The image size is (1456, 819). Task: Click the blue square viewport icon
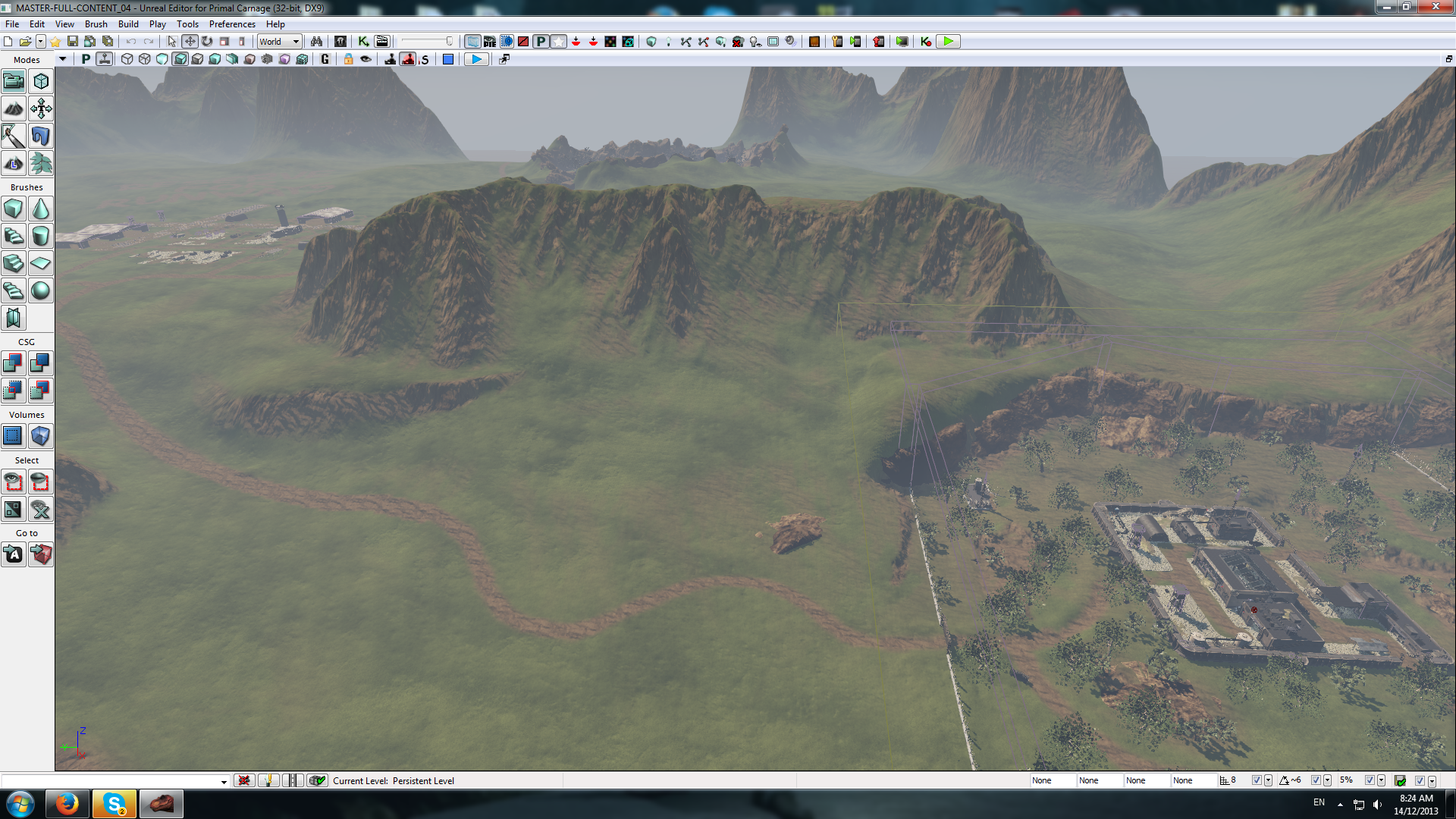click(x=448, y=59)
